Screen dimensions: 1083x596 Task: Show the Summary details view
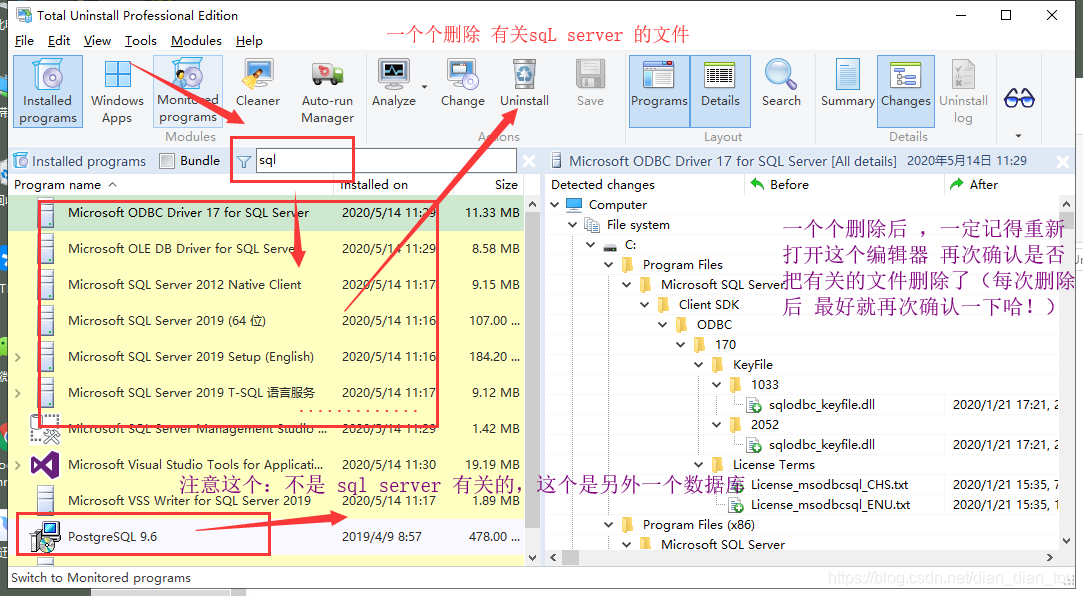coord(847,84)
